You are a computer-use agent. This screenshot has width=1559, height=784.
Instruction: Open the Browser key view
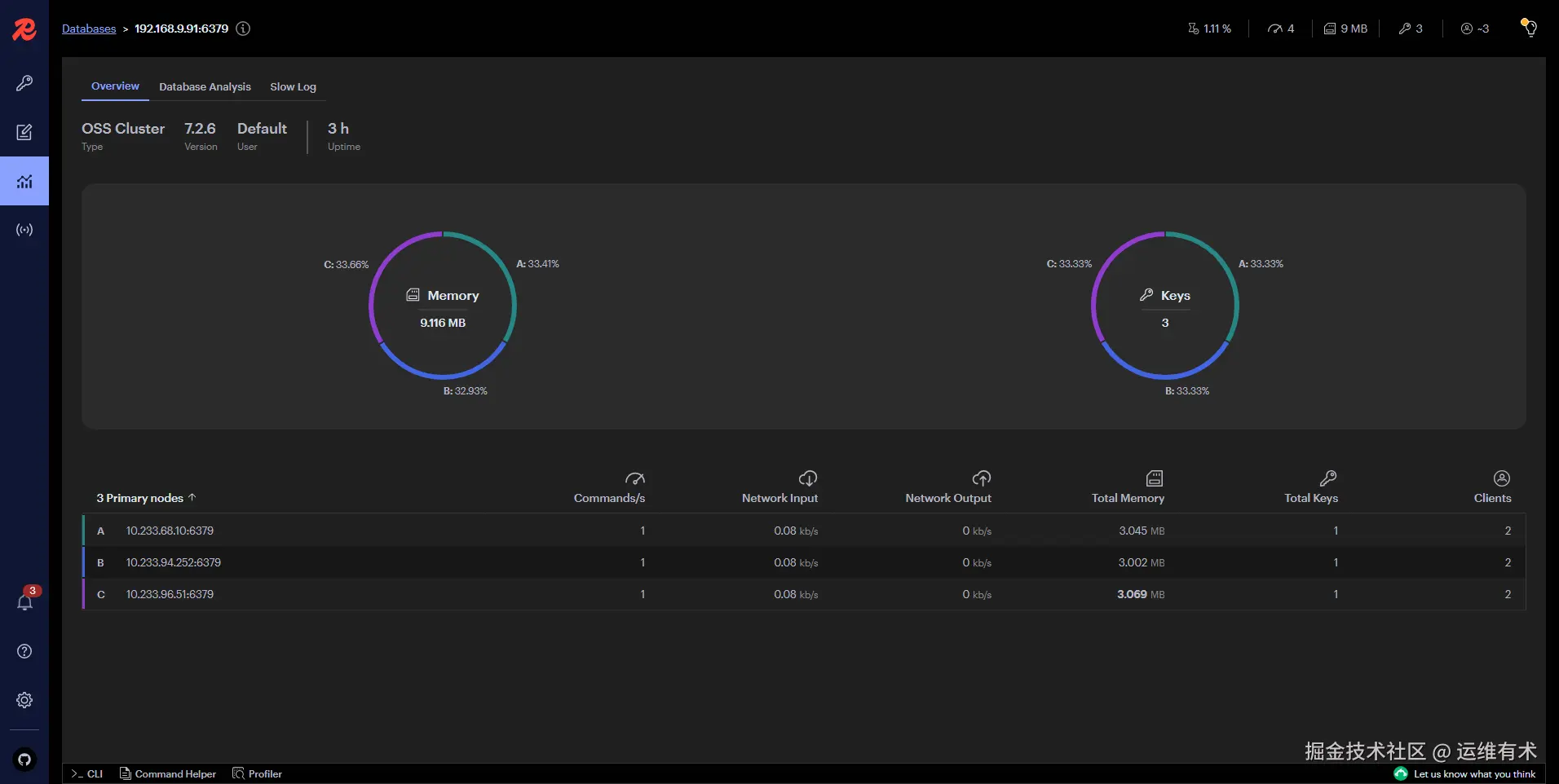[25, 82]
